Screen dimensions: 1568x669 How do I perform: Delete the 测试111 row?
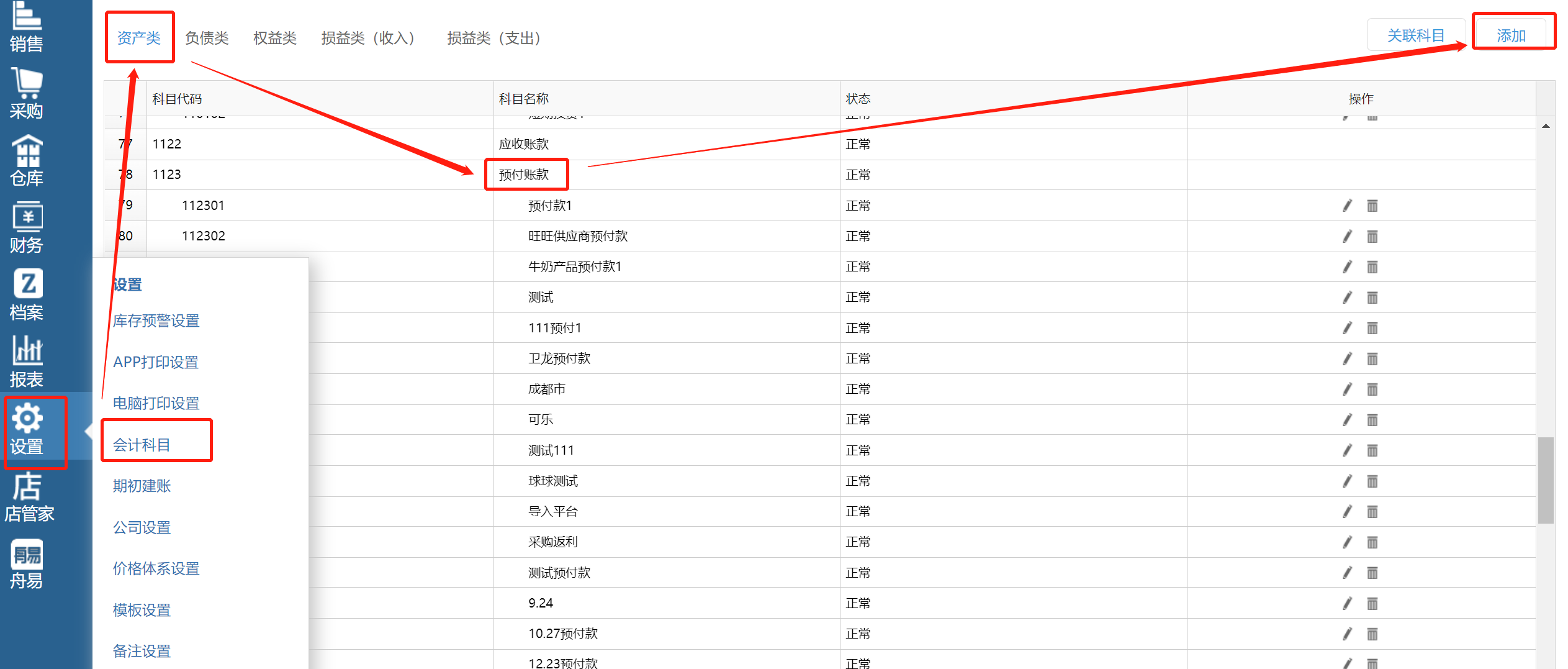click(x=1372, y=450)
